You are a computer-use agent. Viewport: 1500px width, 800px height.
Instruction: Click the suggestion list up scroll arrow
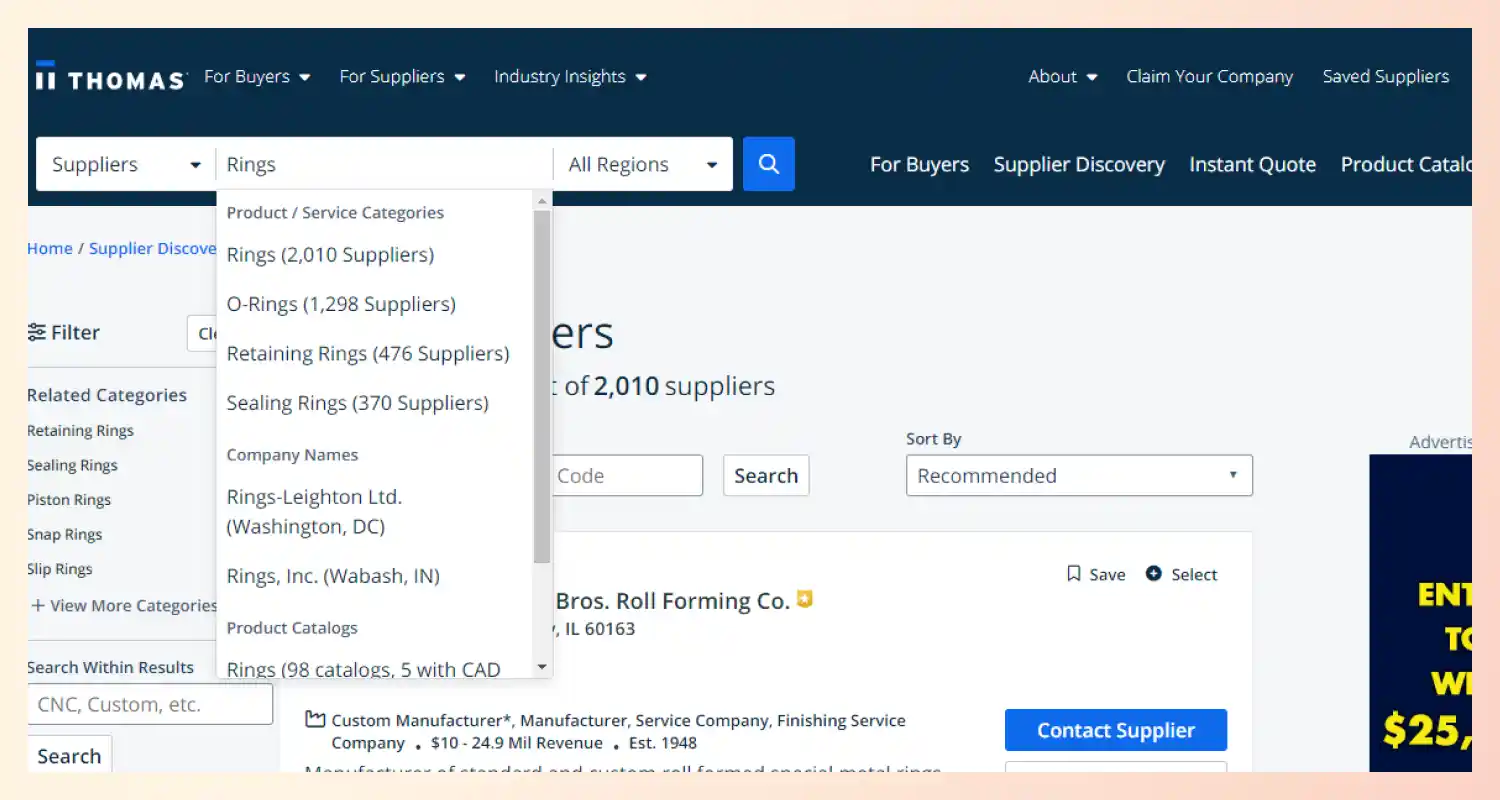(542, 200)
